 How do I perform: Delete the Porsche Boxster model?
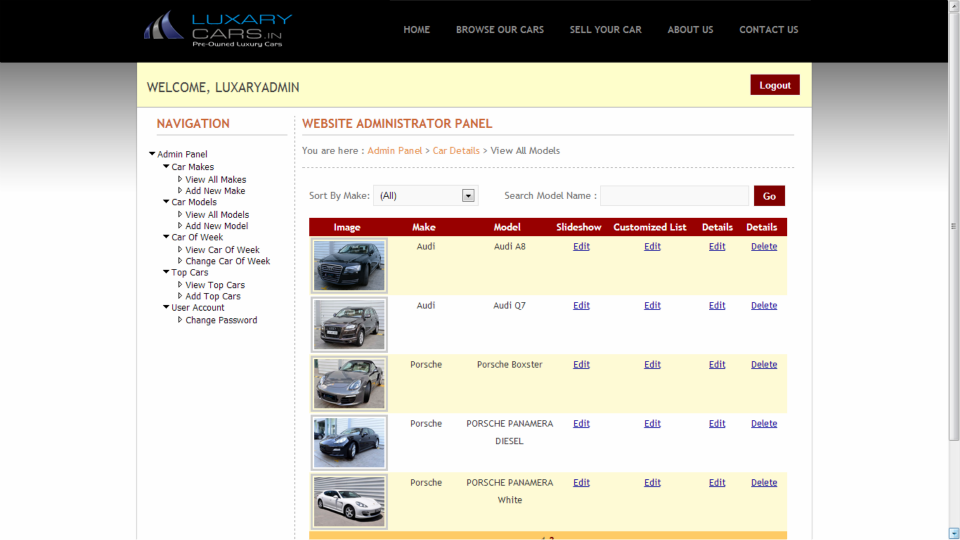pyautogui.click(x=764, y=364)
